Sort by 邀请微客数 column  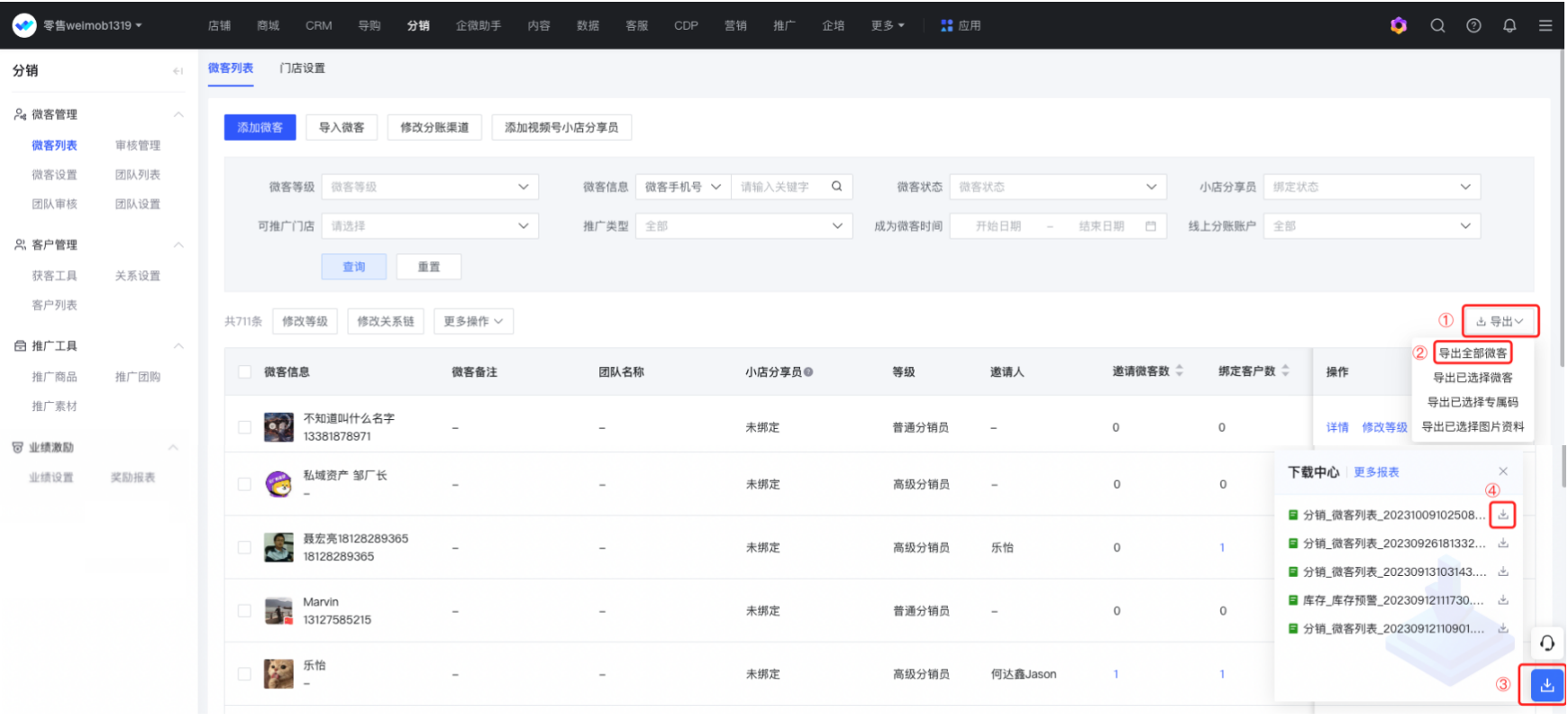pyautogui.click(x=1180, y=370)
